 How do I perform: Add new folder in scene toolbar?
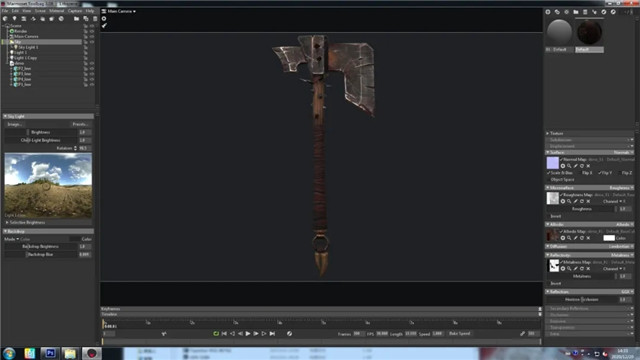pos(76,18)
